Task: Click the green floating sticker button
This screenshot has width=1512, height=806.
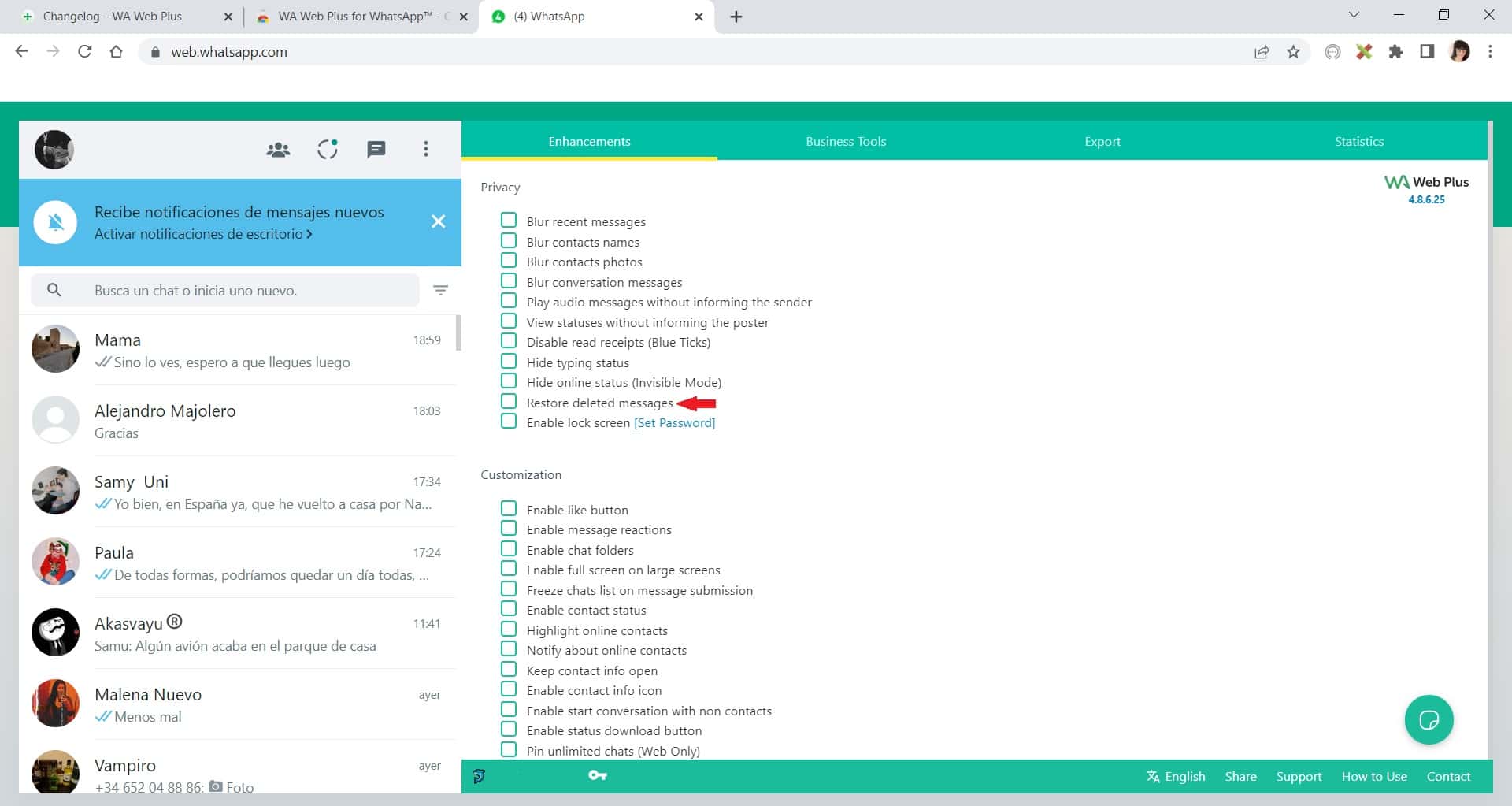Action: pos(1429,720)
